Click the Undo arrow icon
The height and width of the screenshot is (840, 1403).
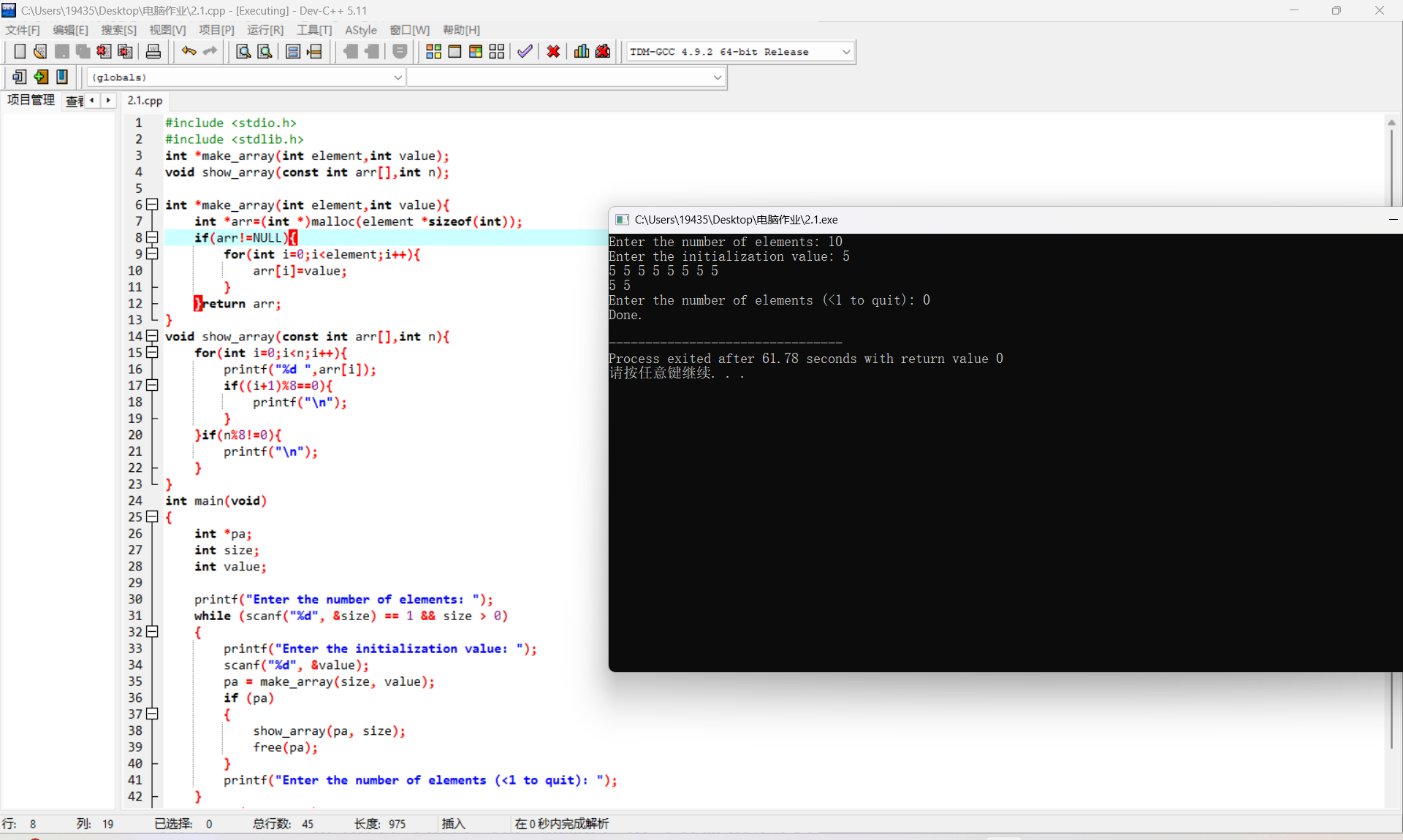point(189,51)
